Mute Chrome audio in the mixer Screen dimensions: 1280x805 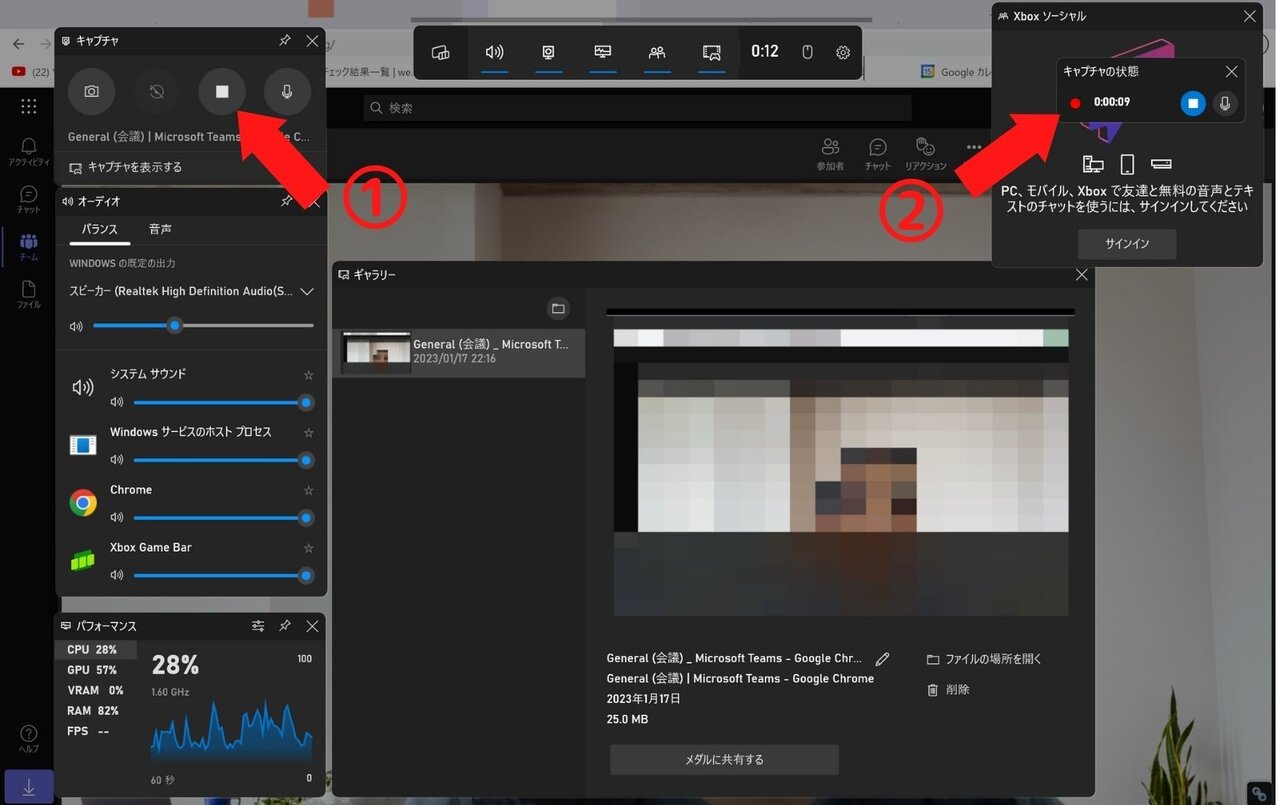(117, 518)
